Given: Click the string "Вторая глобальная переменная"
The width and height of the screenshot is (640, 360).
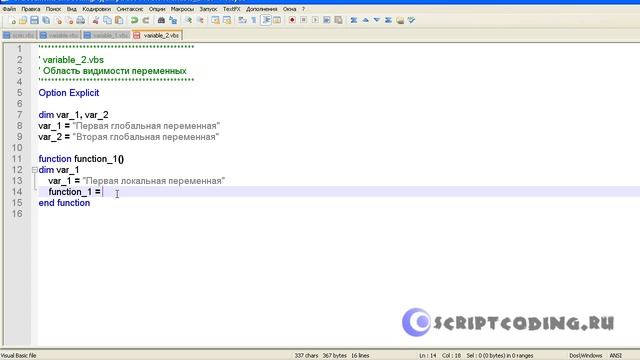Looking at the screenshot, I should tap(146, 137).
